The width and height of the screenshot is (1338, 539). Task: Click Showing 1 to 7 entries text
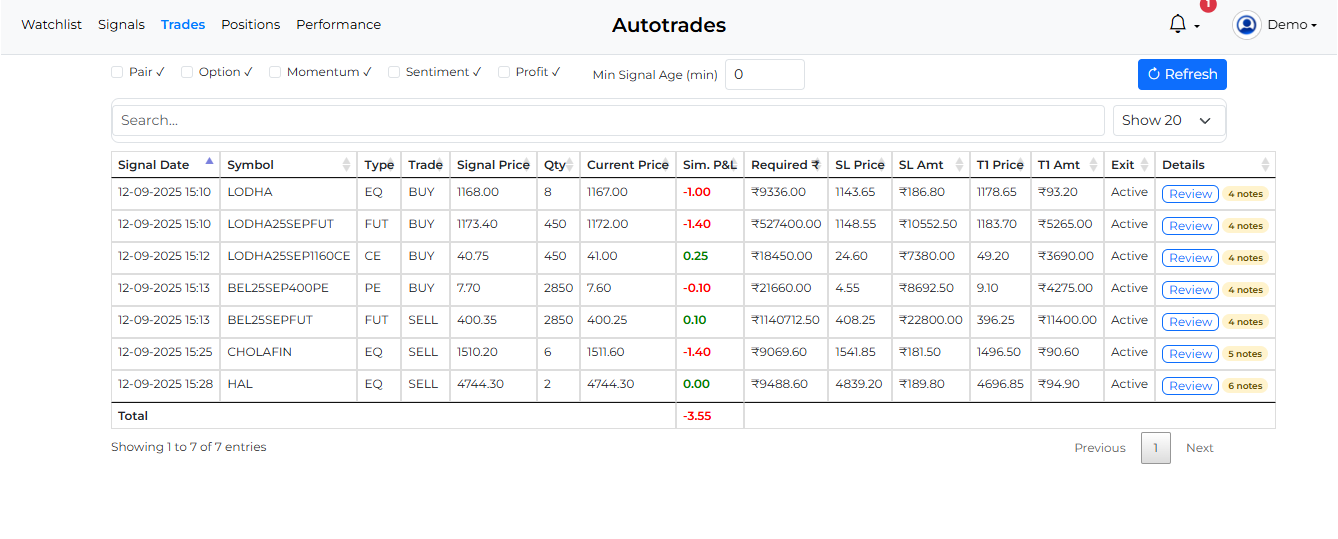[189, 447]
